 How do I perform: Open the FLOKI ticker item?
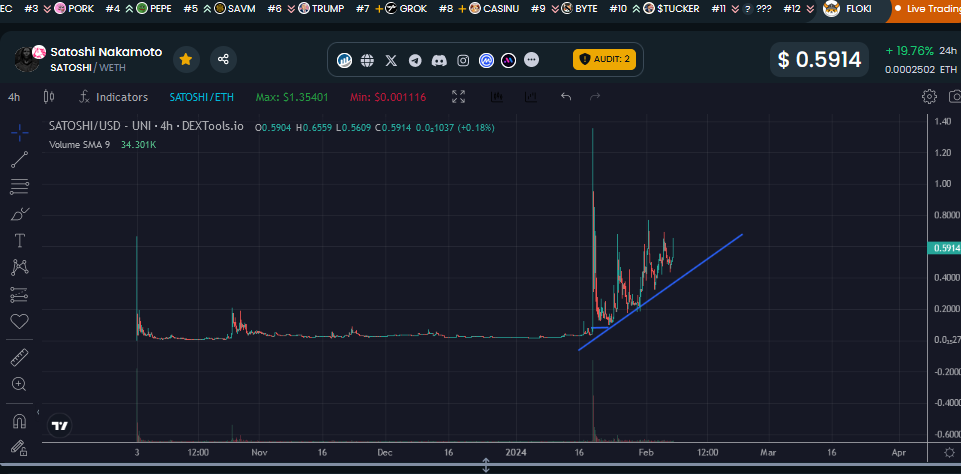[x=848, y=9]
